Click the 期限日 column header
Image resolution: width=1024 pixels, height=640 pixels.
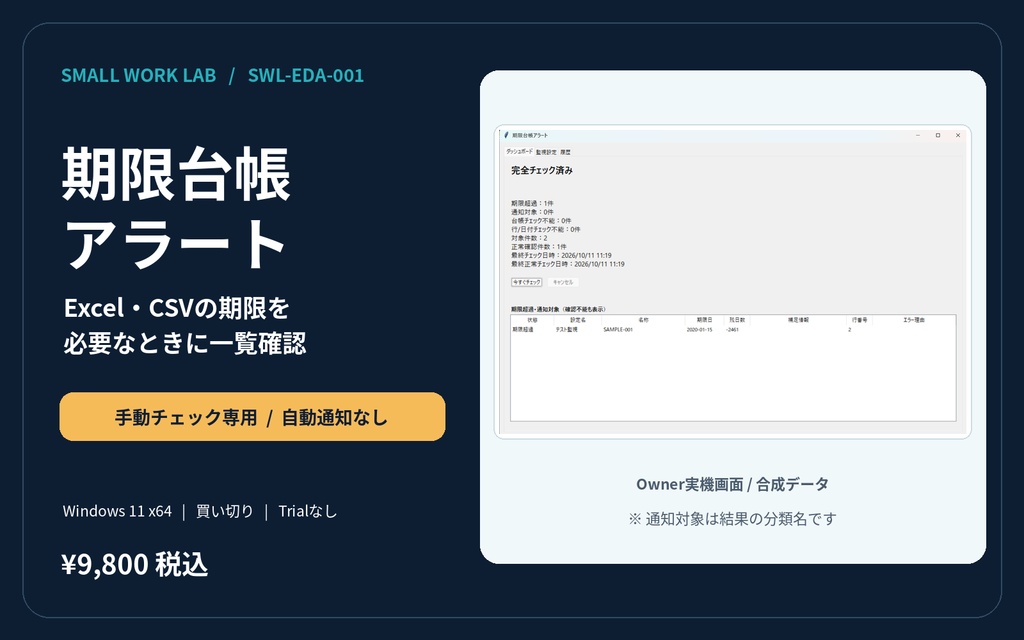click(x=704, y=320)
